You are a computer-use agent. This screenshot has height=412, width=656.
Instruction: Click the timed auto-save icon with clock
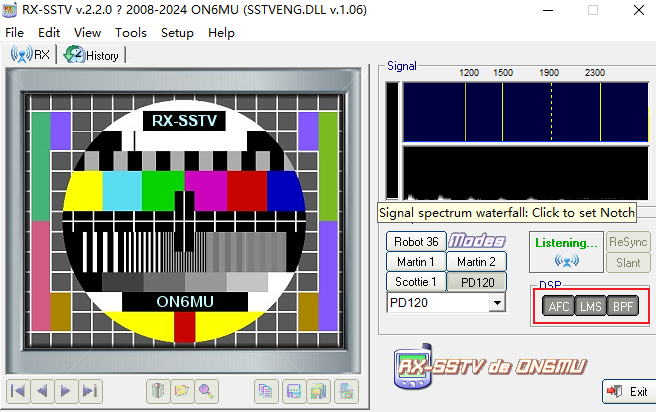pos(346,391)
